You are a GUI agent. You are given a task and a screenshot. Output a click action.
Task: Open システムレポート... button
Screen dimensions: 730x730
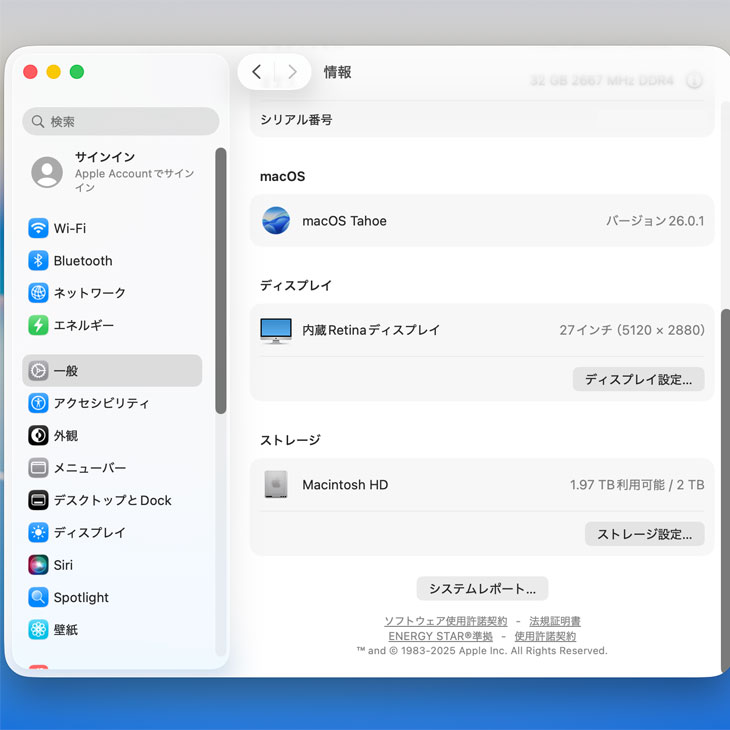pyautogui.click(x=482, y=589)
